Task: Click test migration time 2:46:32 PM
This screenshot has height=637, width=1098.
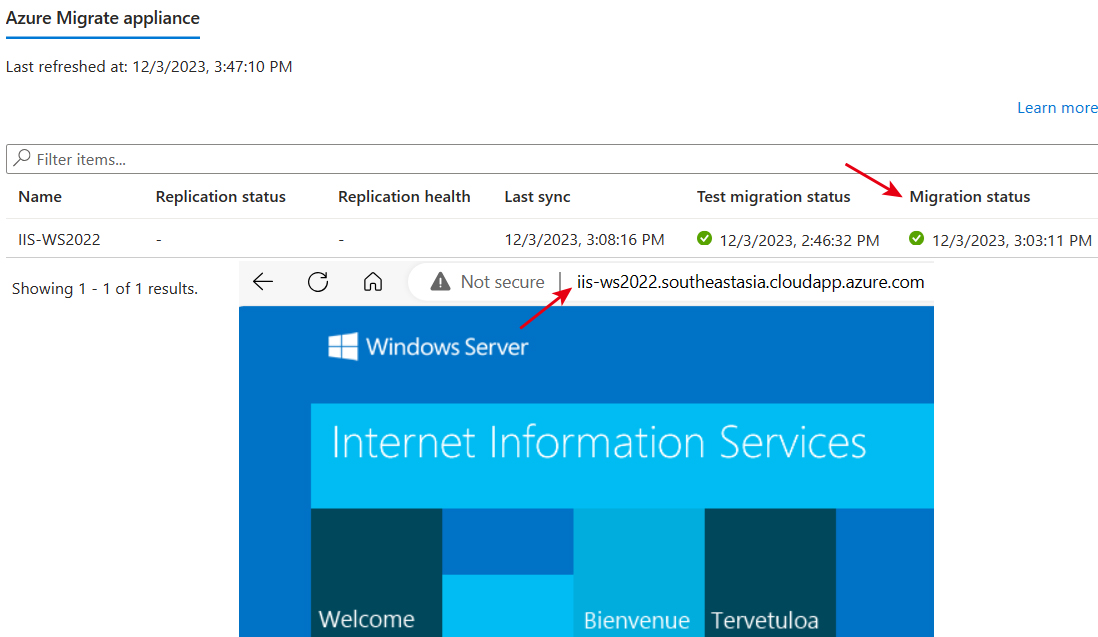Action: tap(799, 240)
